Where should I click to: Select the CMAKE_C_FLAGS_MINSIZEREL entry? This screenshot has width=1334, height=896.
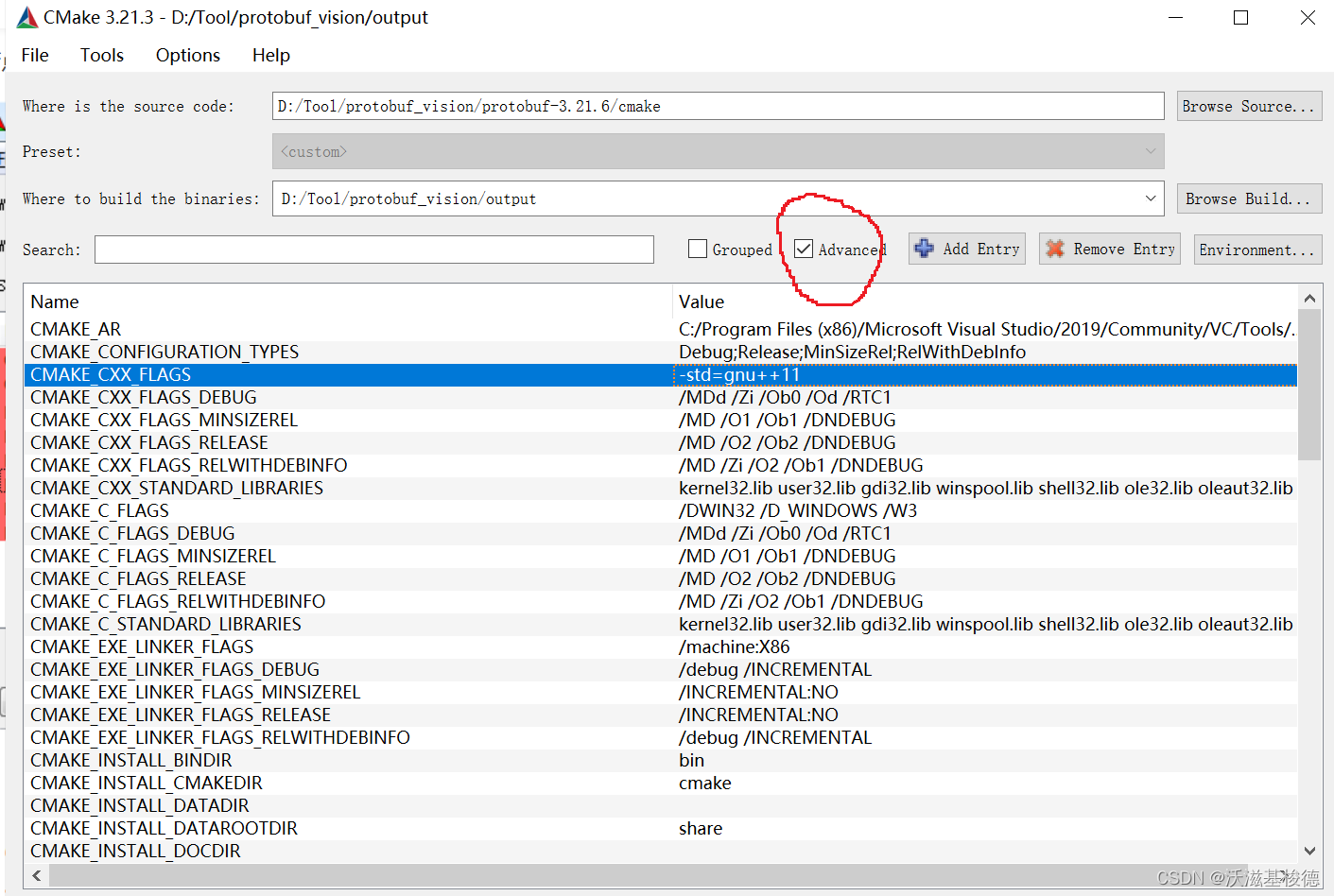click(x=153, y=556)
